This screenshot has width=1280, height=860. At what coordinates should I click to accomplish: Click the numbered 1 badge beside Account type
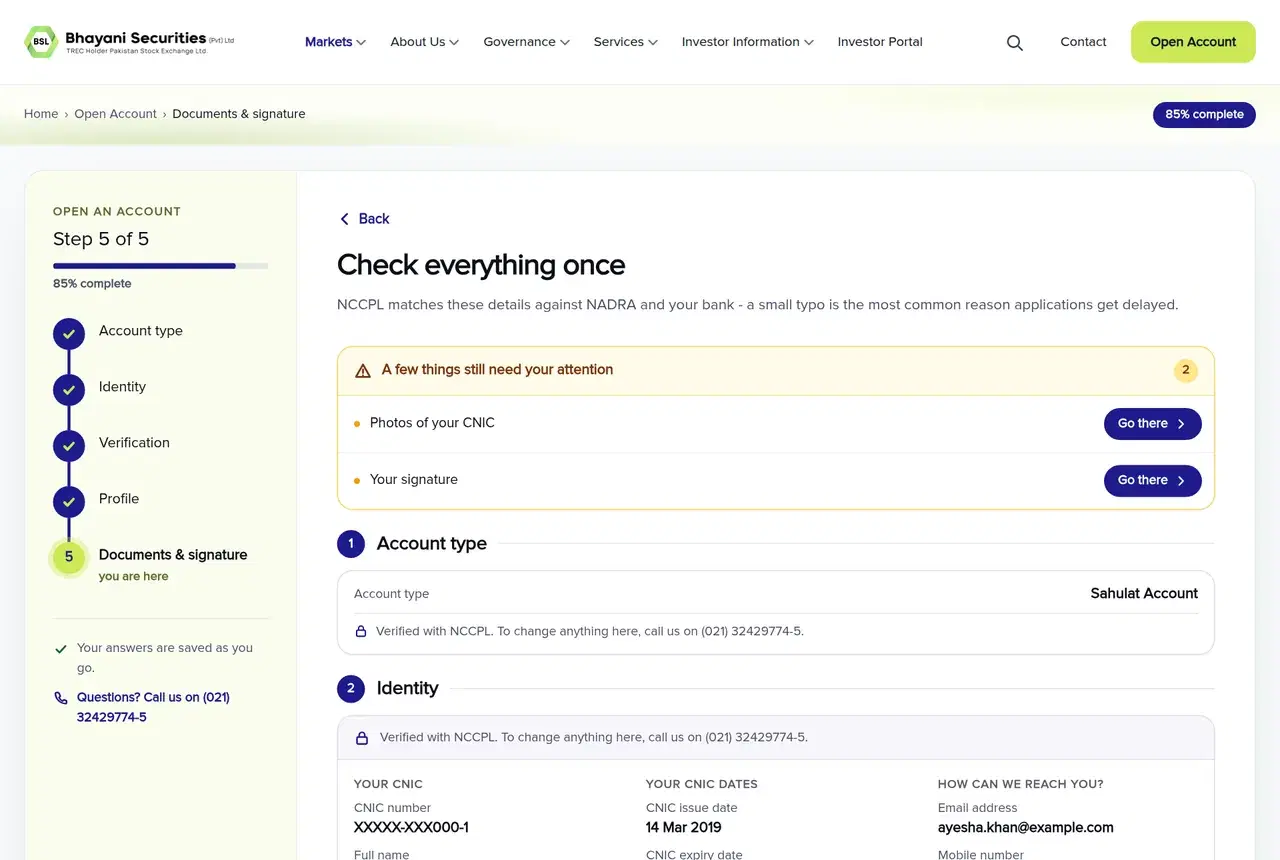[351, 544]
